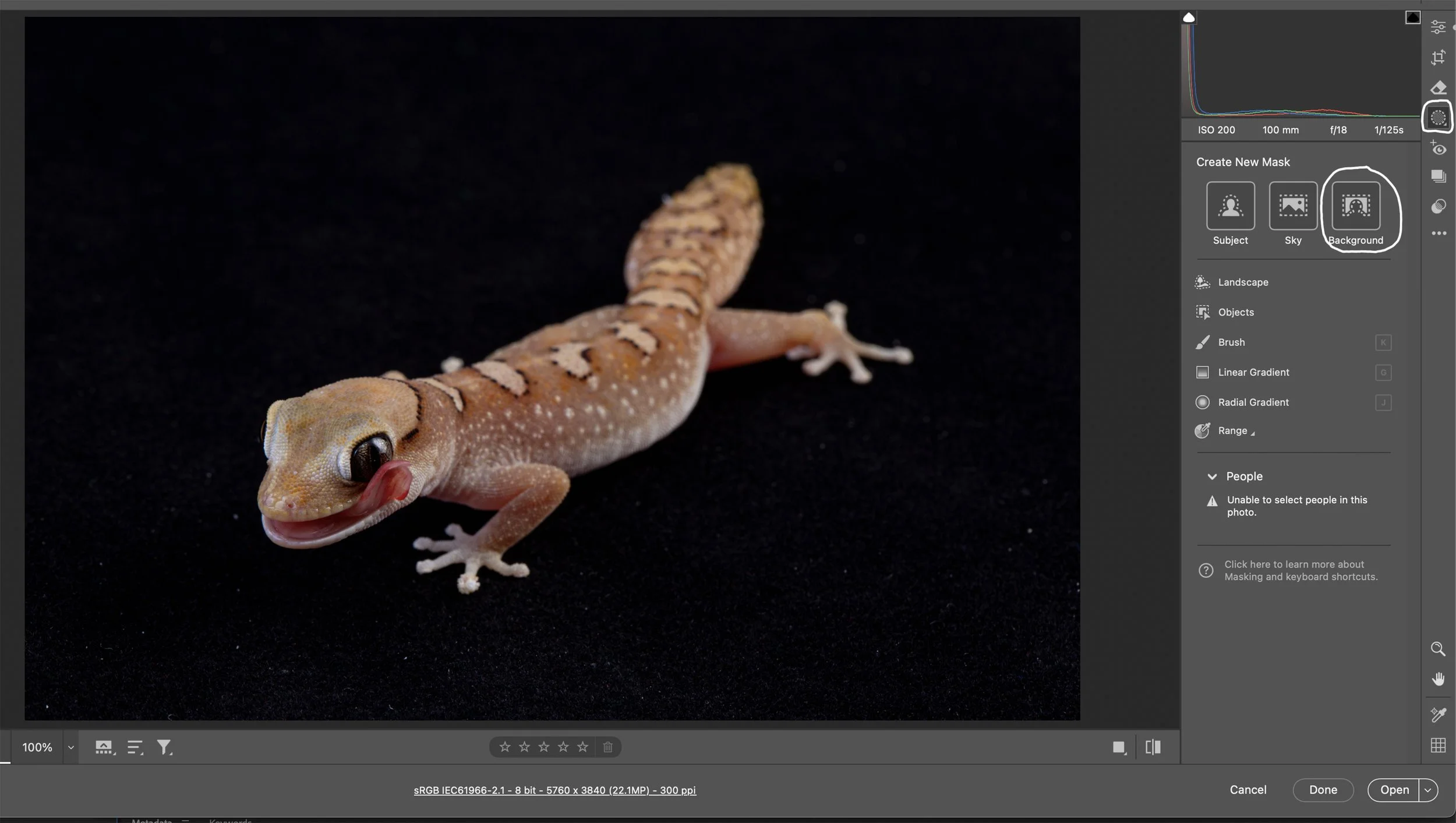Rate the photo three stars
The height and width of the screenshot is (823, 1456).
point(543,746)
